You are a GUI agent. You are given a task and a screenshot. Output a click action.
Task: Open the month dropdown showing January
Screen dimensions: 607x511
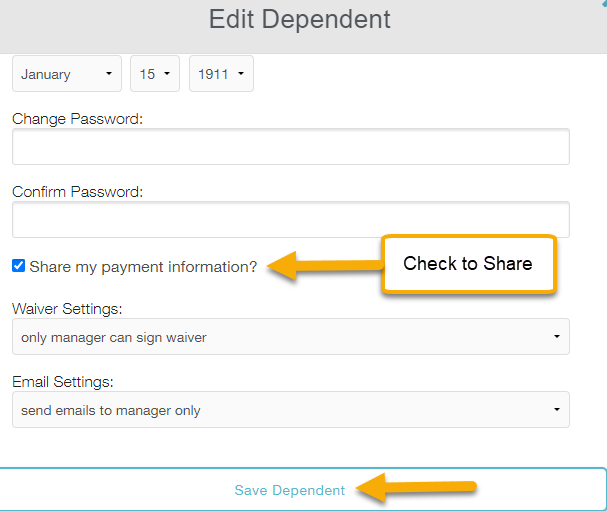click(x=66, y=74)
